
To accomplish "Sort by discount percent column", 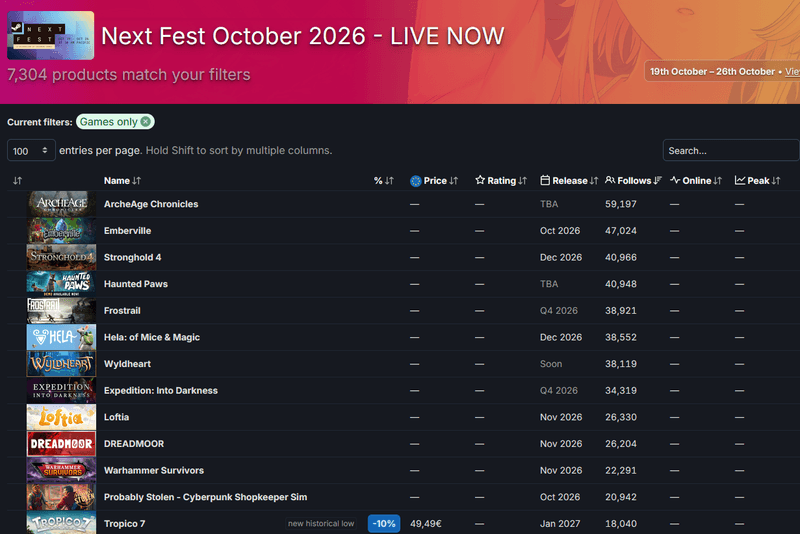I will [384, 181].
